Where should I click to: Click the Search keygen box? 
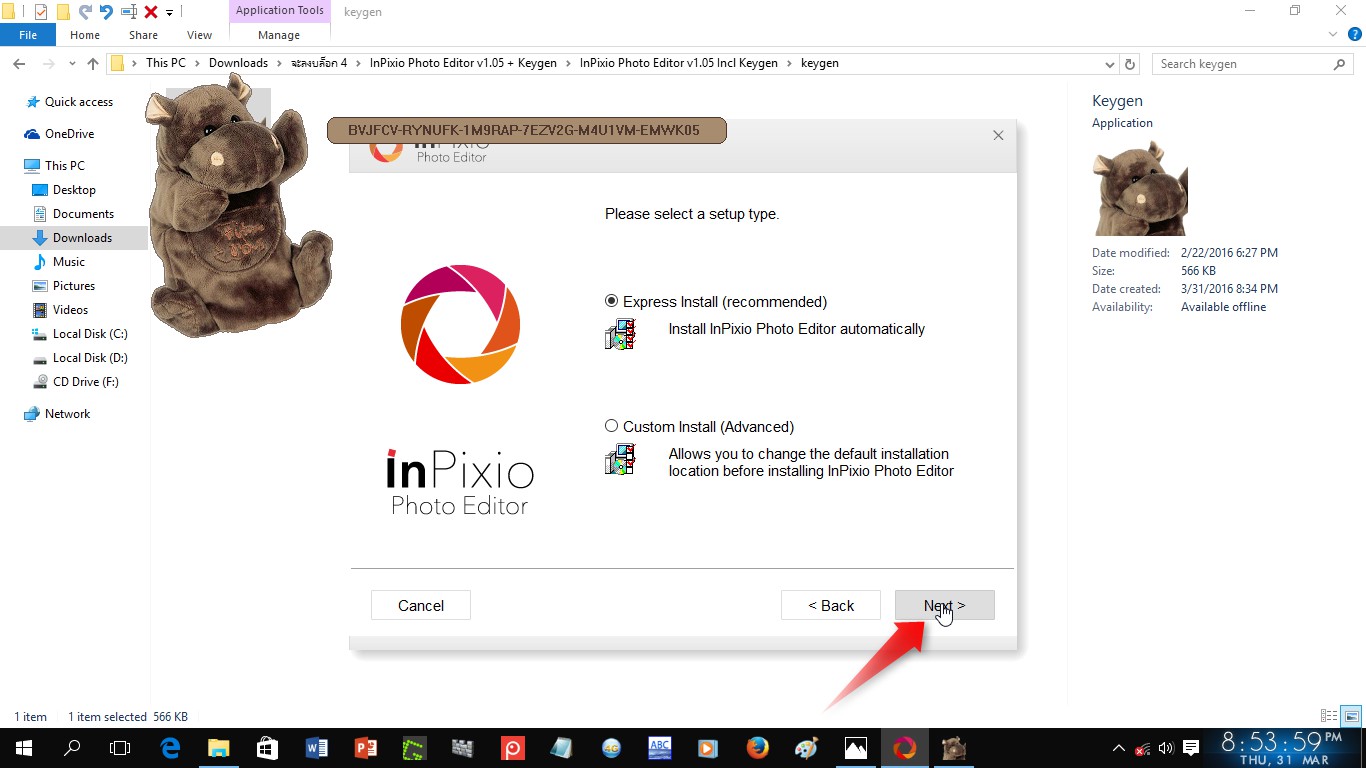1254,64
